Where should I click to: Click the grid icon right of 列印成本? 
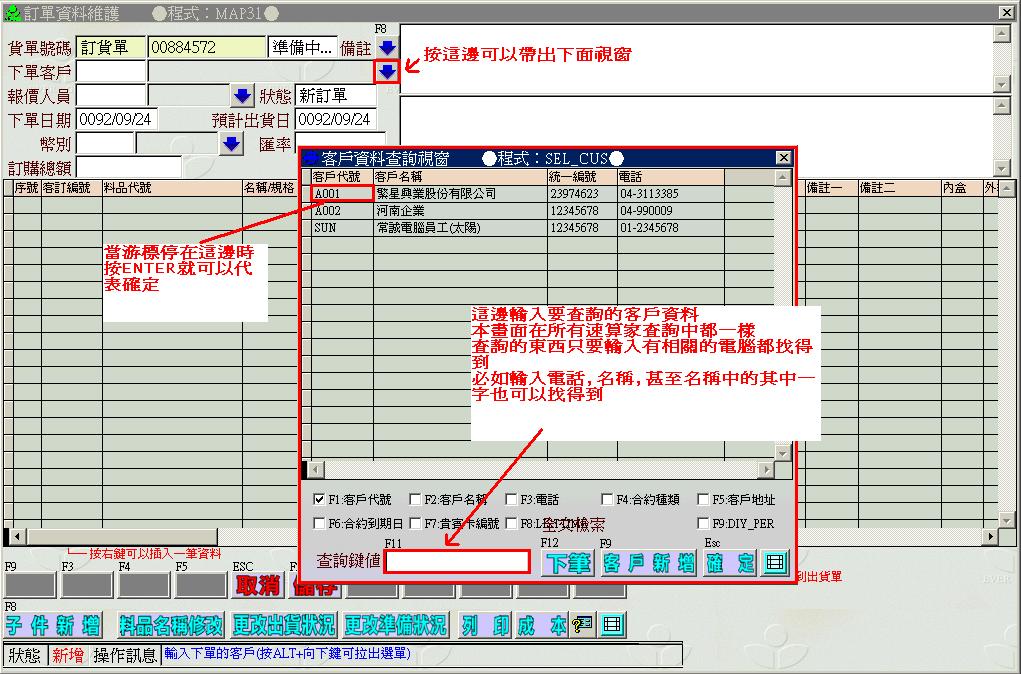pyautogui.click(x=612, y=625)
